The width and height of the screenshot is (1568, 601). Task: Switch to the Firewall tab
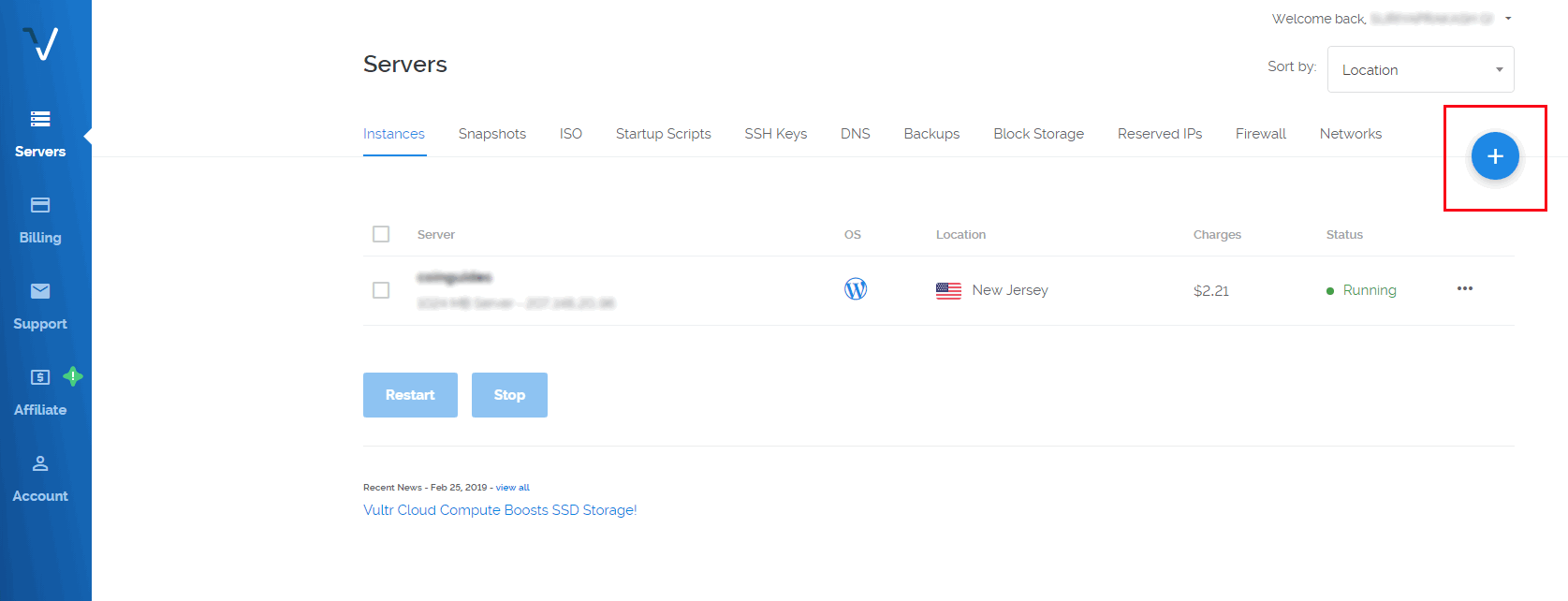point(1260,134)
